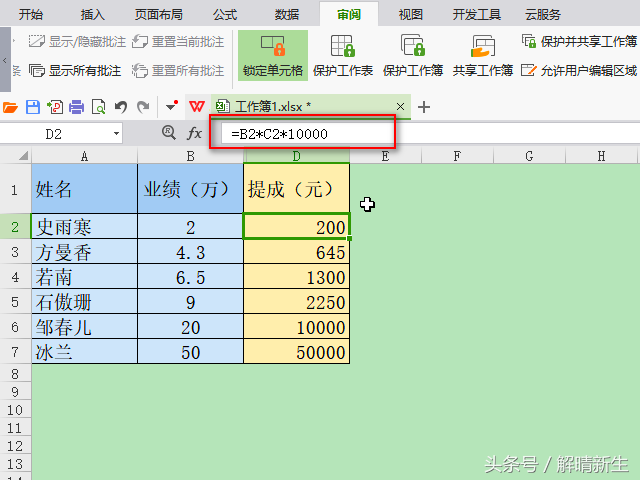This screenshot has height=480, width=640.
Task: Click the fx insert function icon
Action: tap(194, 133)
